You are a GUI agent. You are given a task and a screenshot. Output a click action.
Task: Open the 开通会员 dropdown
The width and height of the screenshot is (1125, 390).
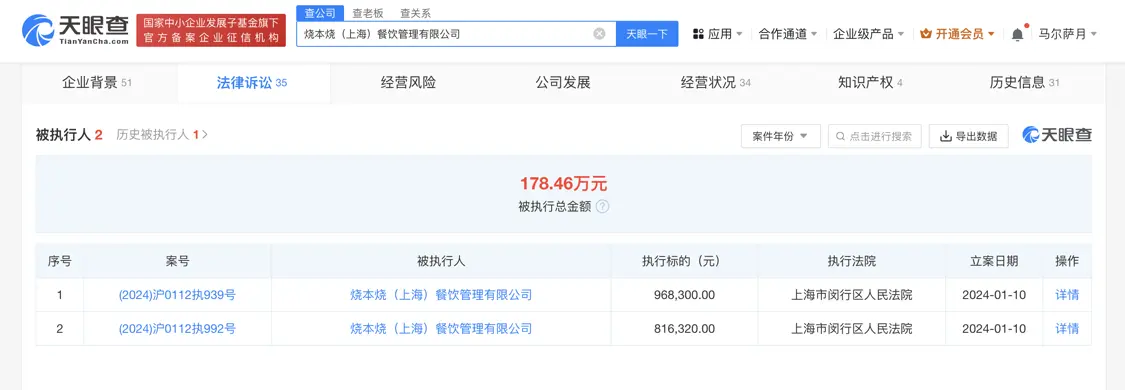point(957,34)
